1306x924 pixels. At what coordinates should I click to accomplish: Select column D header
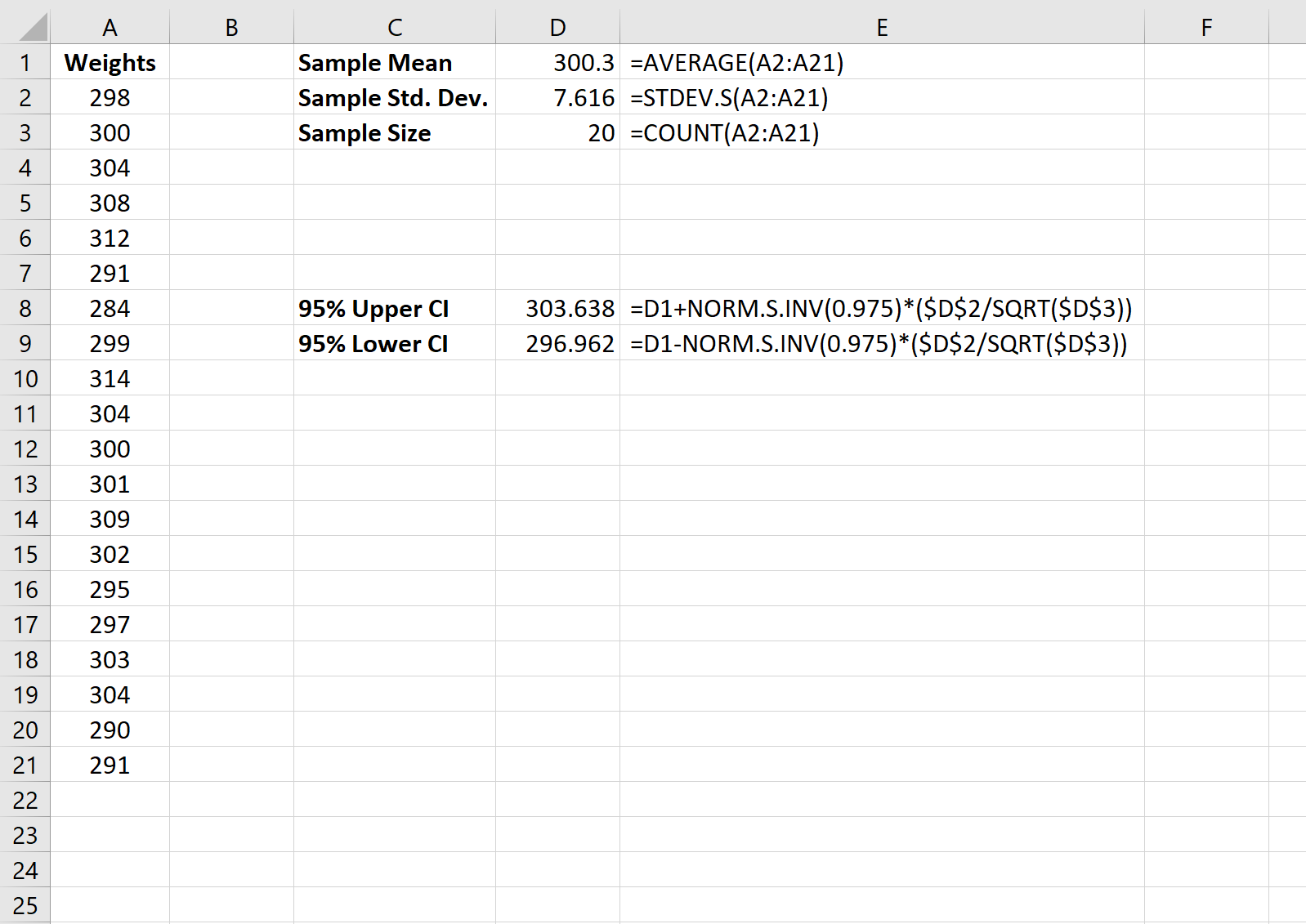[557, 27]
